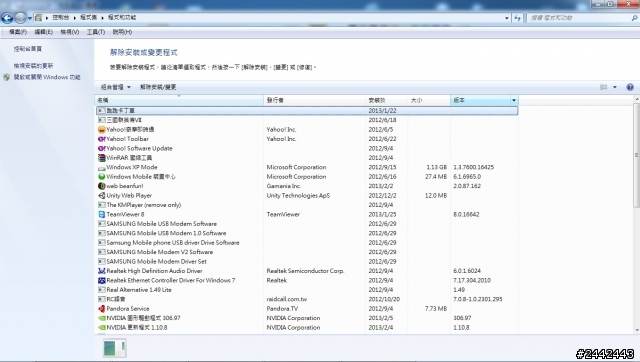
Task: Click Microsoft Corporation publisher for Windows XP Mode
Action: tap(296, 167)
